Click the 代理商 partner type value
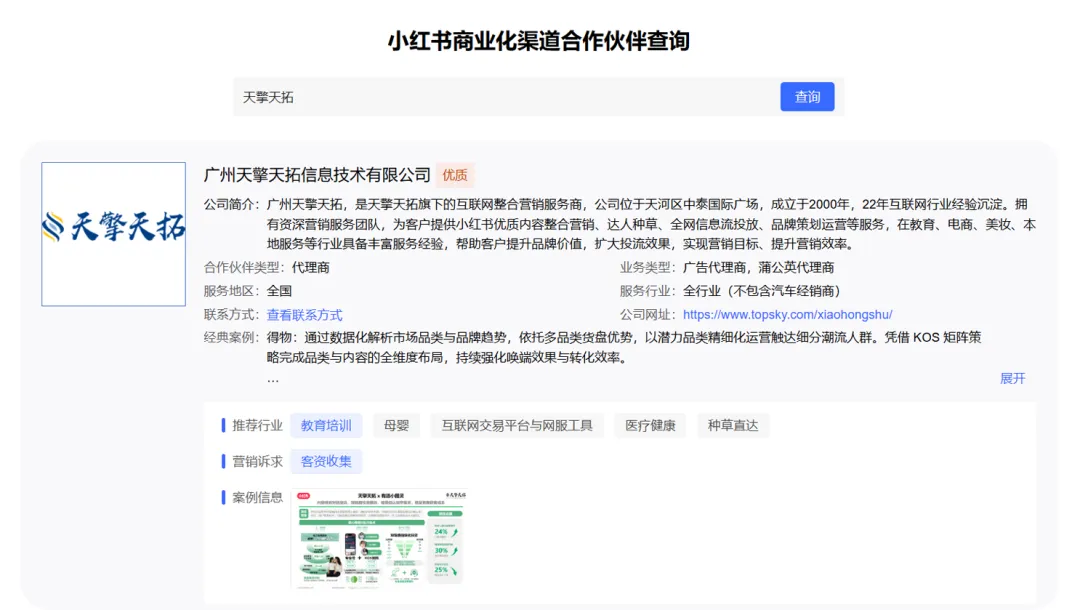The image size is (1080, 610). [311, 267]
